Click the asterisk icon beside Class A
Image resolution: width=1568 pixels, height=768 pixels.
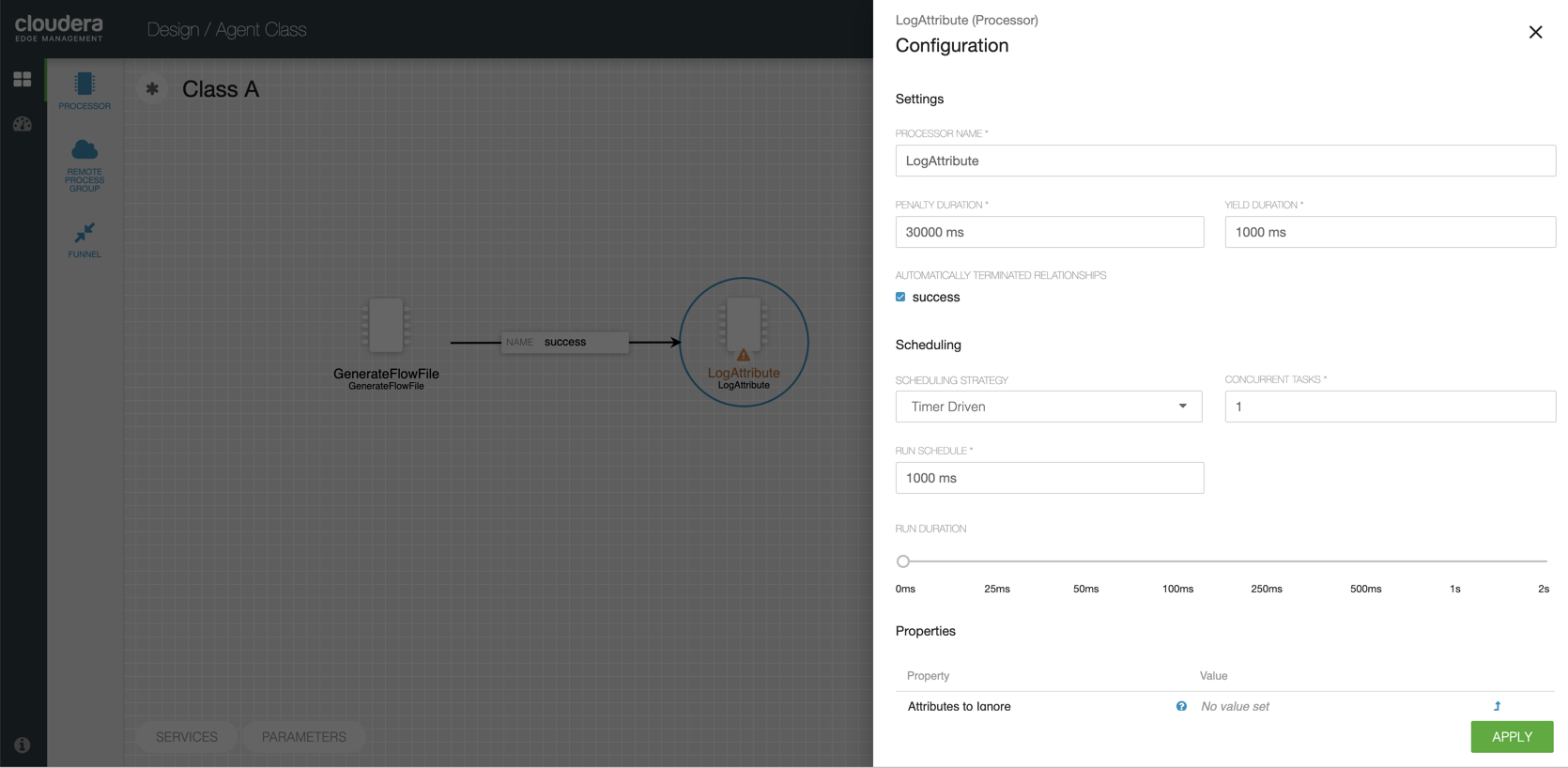(152, 89)
